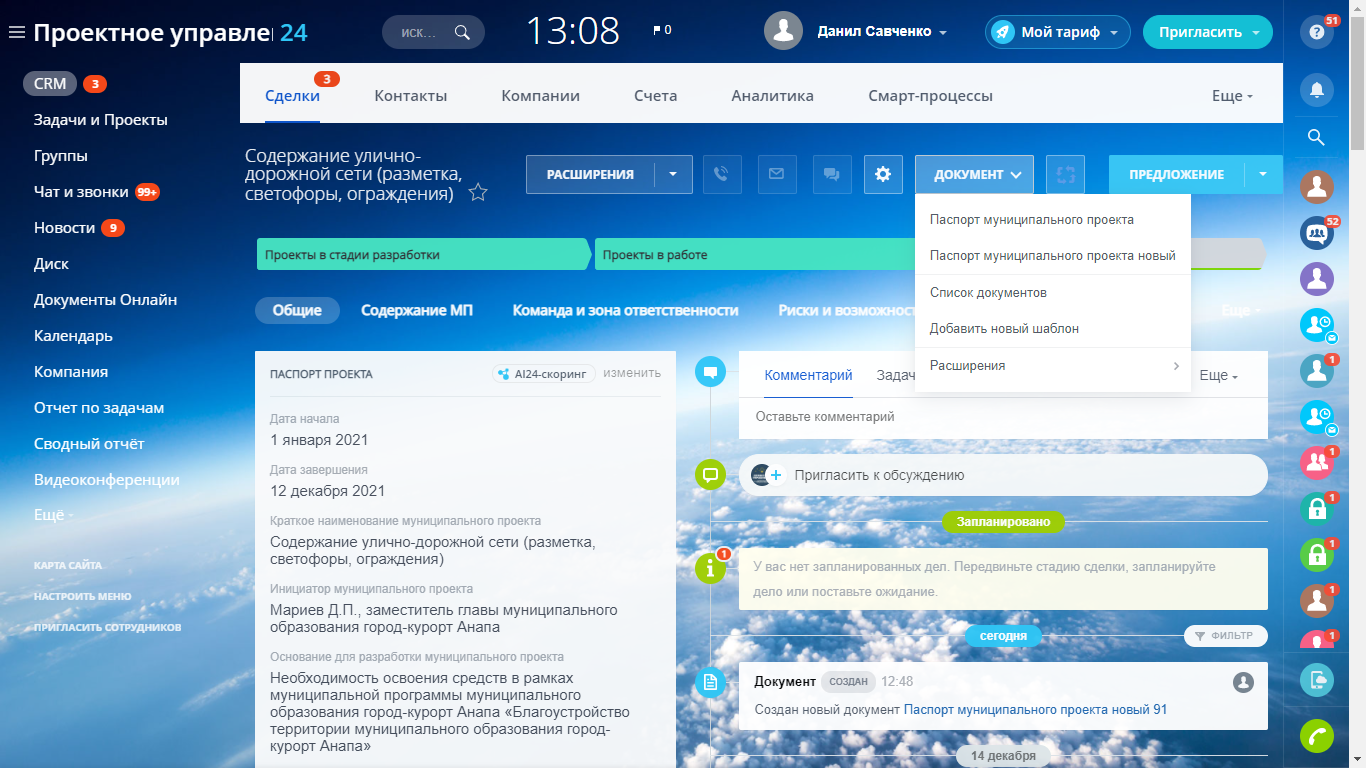Select Добавить новый шаблон

tap(1053, 328)
